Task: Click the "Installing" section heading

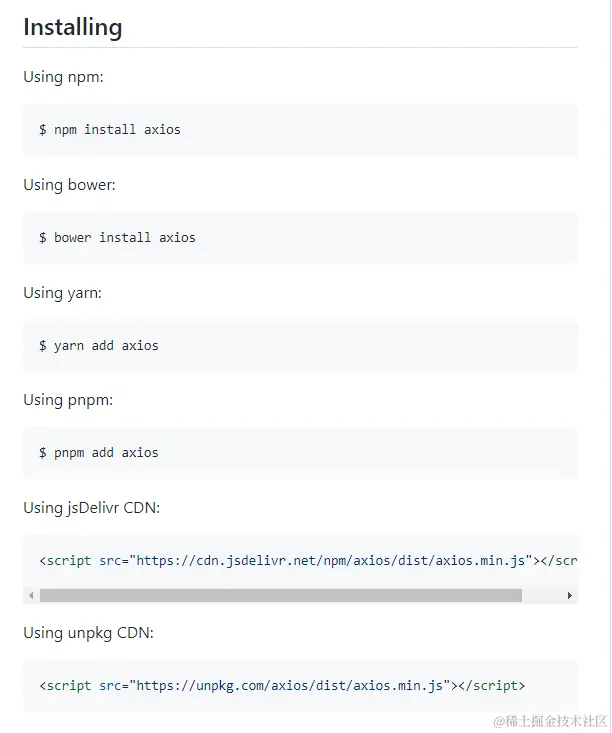Action: tap(73, 27)
